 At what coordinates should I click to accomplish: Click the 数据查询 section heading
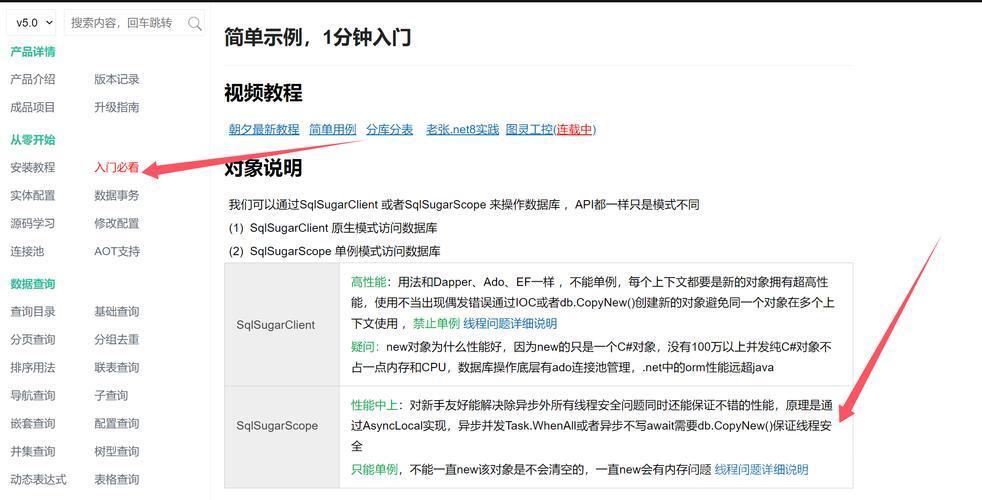(33, 284)
